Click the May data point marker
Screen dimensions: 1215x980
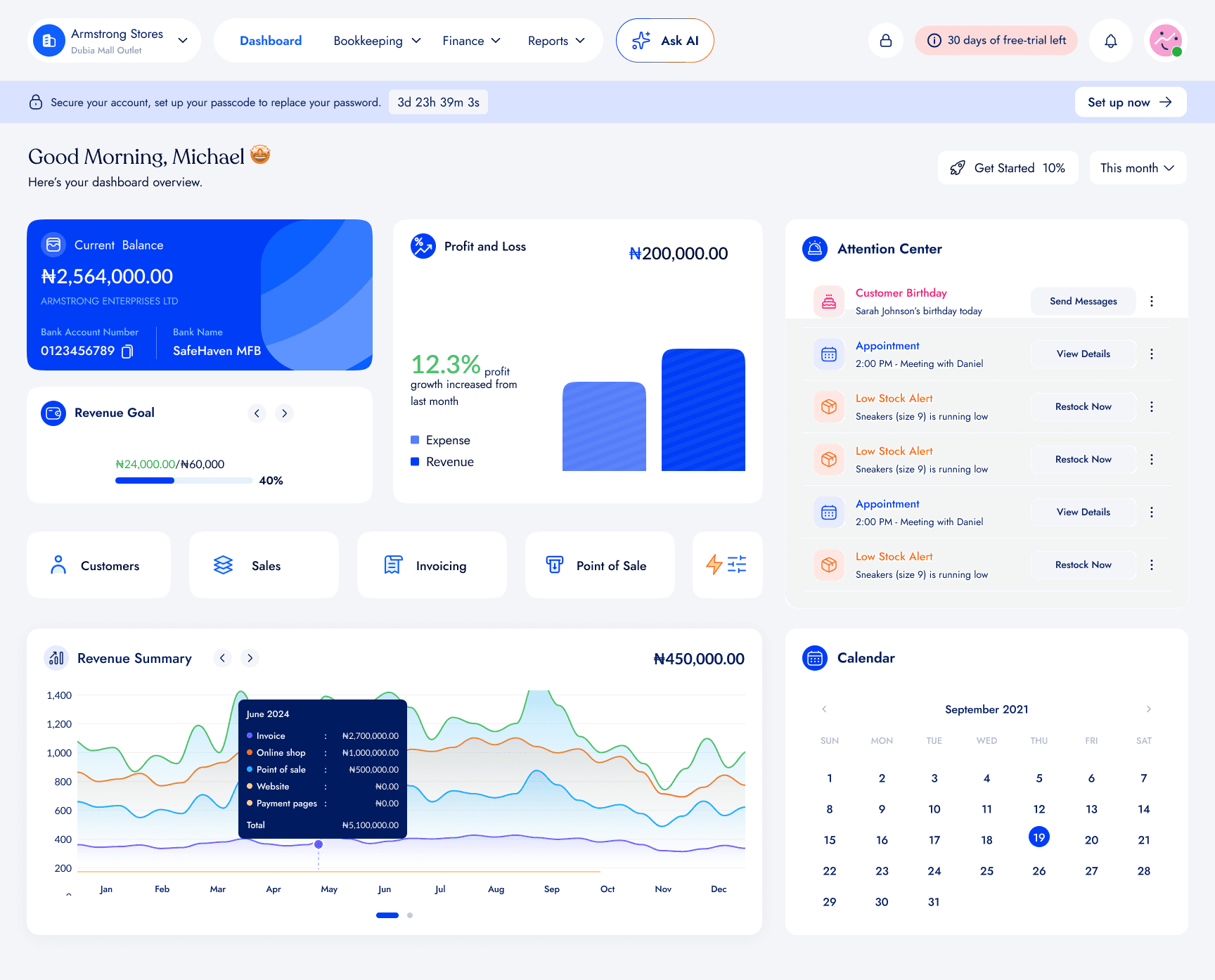click(x=319, y=844)
